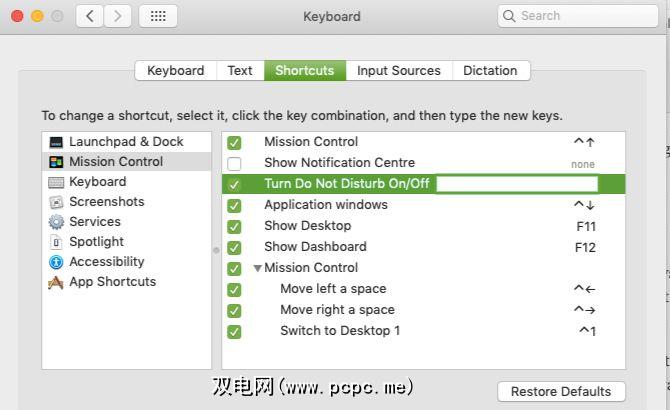Image resolution: width=670 pixels, height=410 pixels.
Task: Open the Screenshots shortcuts category icon
Action: click(x=56, y=202)
